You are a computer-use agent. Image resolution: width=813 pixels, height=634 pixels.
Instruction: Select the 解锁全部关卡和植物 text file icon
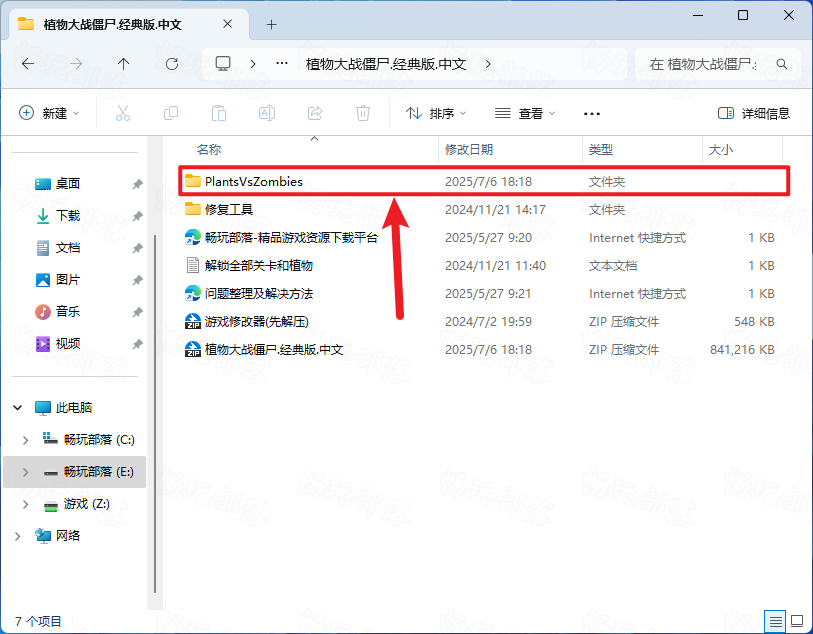point(193,265)
